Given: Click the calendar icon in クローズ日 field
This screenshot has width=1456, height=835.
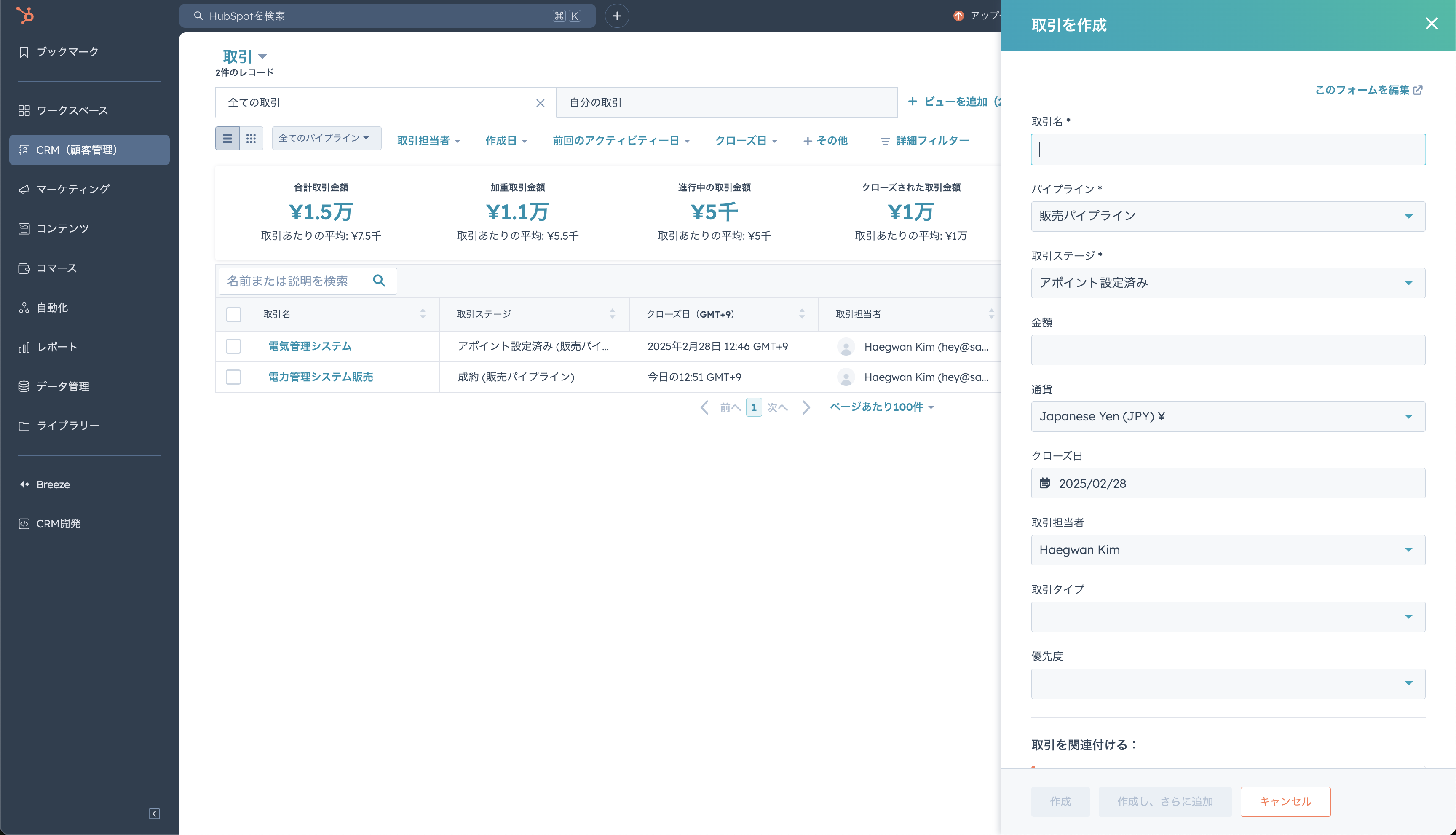Looking at the screenshot, I should [1045, 483].
